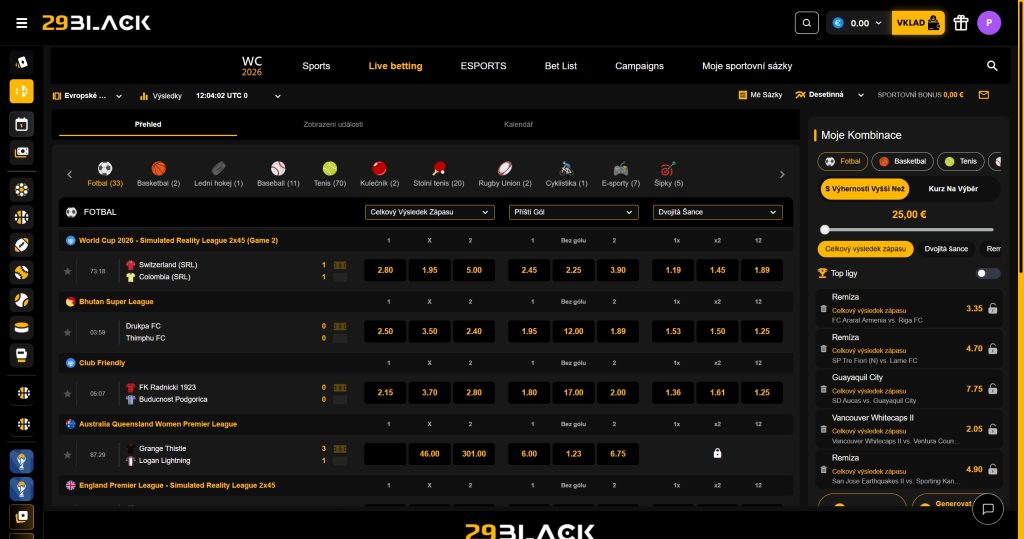Open the Live betting menu item
The height and width of the screenshot is (539, 1024).
pos(395,66)
